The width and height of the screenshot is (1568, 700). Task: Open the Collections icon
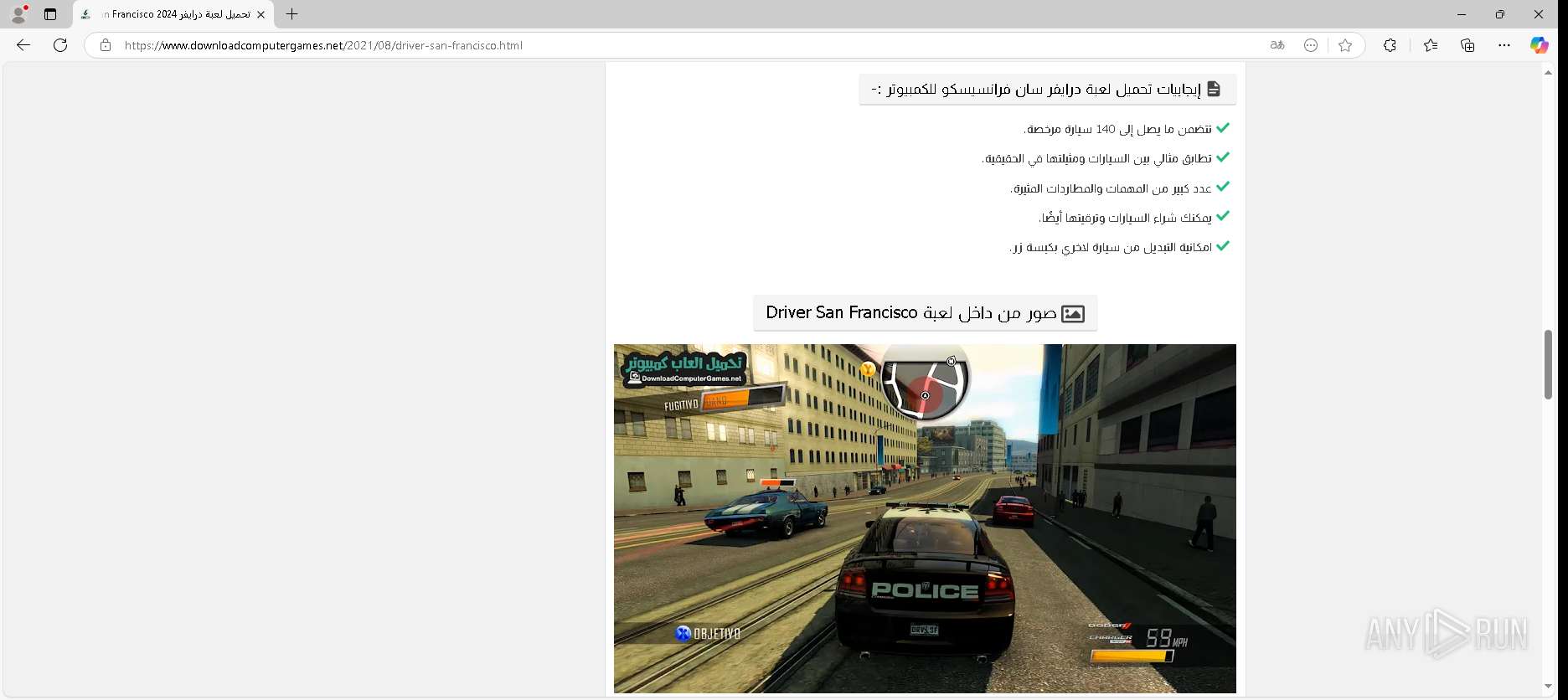[x=1467, y=45]
